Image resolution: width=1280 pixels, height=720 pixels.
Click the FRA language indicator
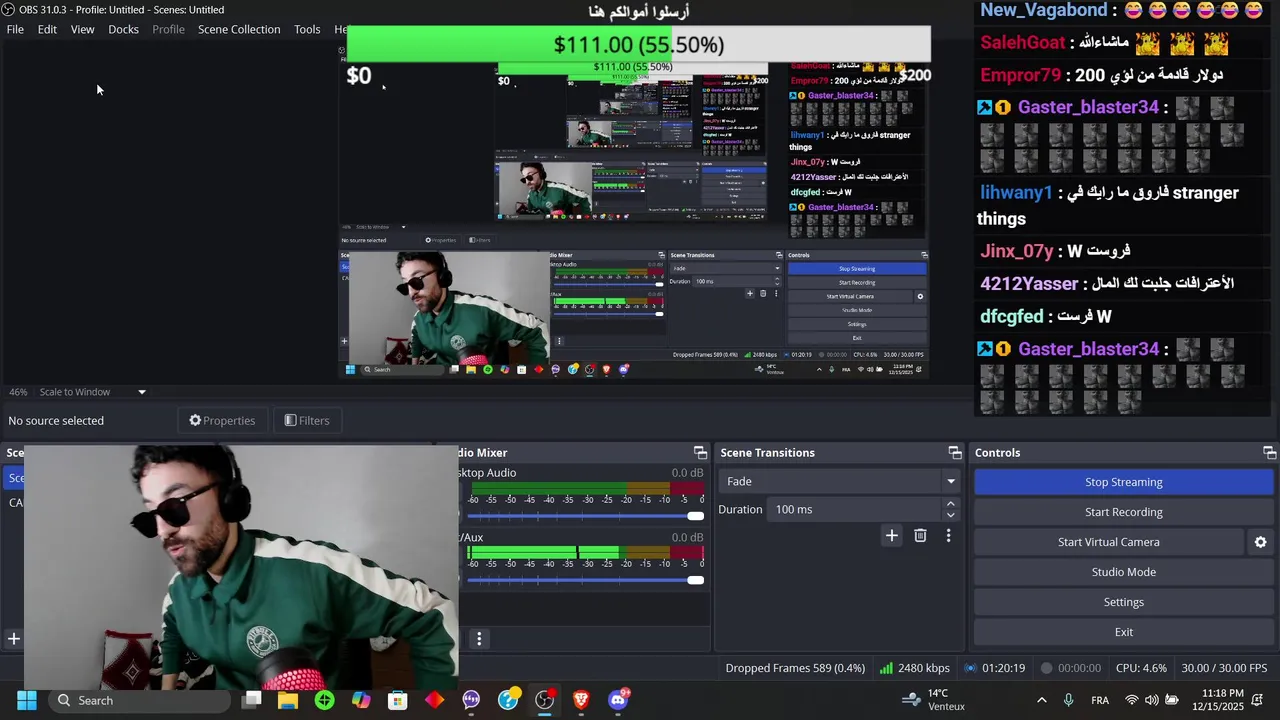[1100, 700]
